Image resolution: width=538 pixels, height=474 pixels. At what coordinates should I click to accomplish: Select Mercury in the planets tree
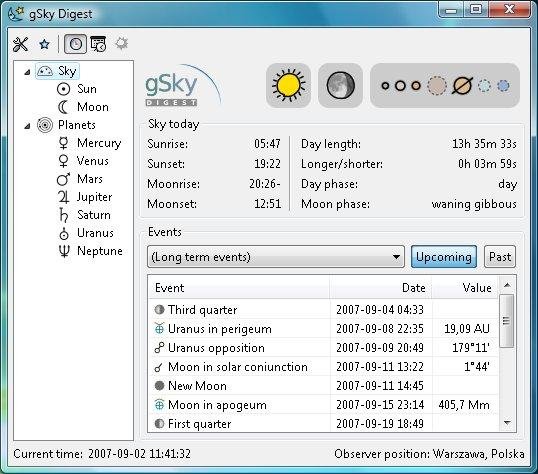[90, 143]
